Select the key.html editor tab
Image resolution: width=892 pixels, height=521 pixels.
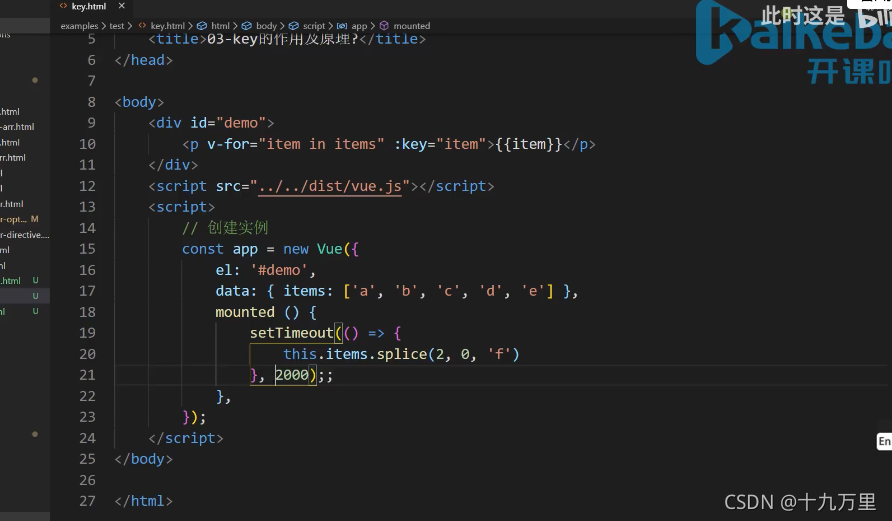[91, 6]
